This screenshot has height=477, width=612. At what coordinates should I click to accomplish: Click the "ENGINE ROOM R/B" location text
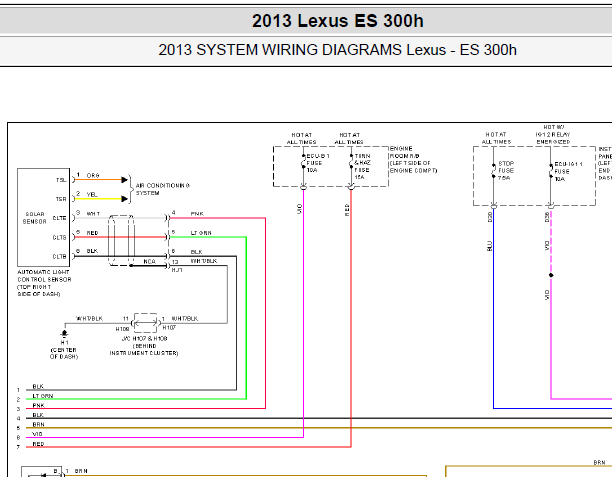[x=404, y=152]
